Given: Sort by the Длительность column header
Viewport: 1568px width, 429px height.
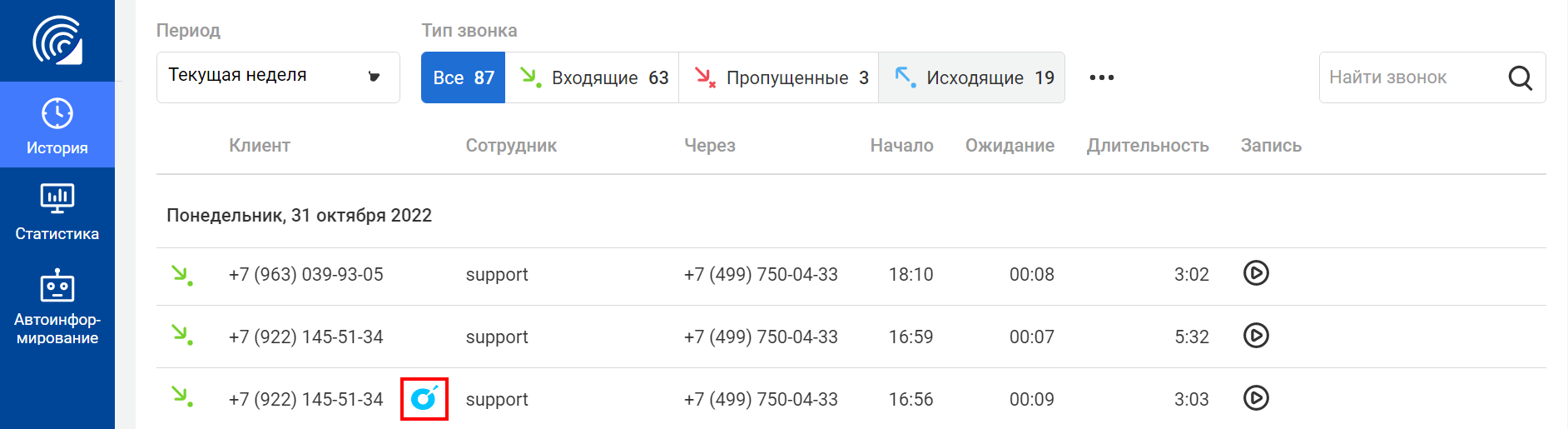Looking at the screenshot, I should [x=1148, y=145].
